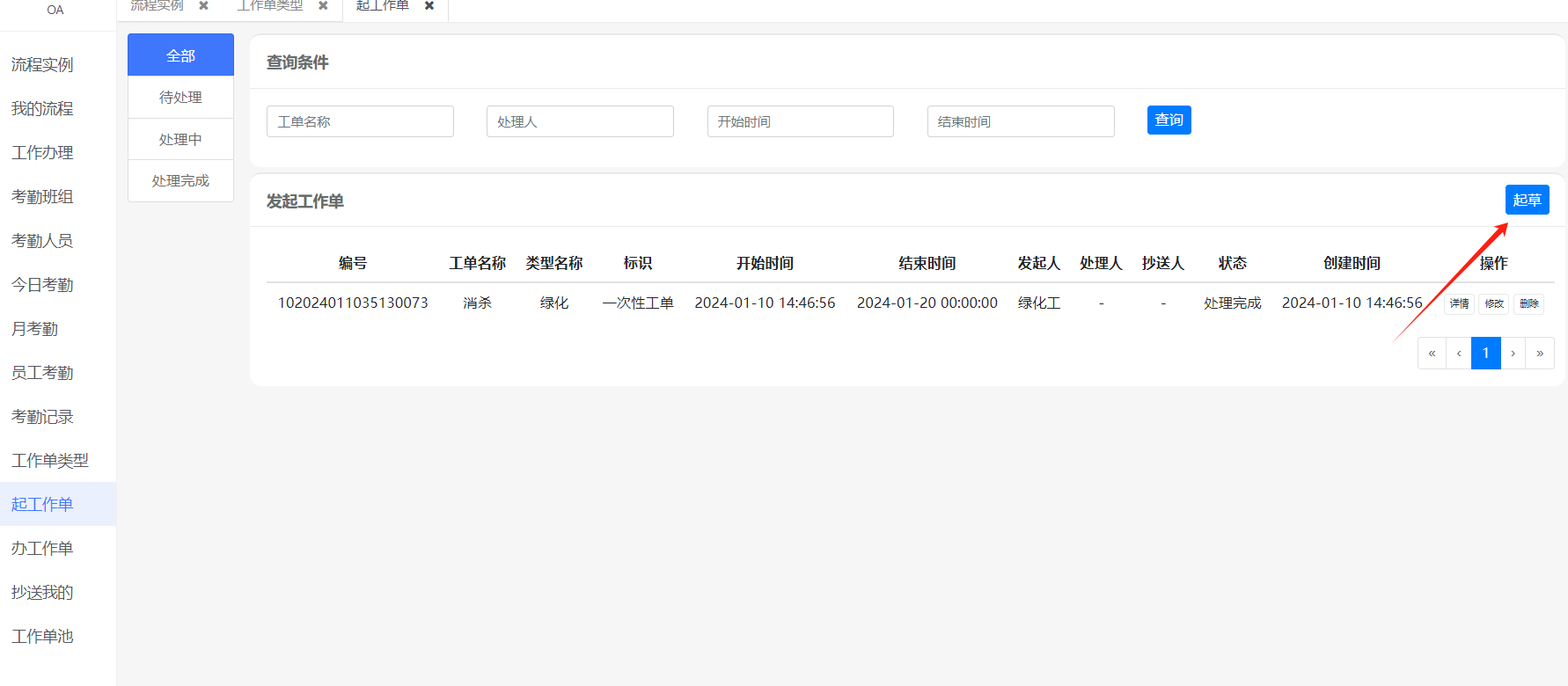Close the 流程实例 tab
This screenshot has height=686, width=1568.
[203, 5]
